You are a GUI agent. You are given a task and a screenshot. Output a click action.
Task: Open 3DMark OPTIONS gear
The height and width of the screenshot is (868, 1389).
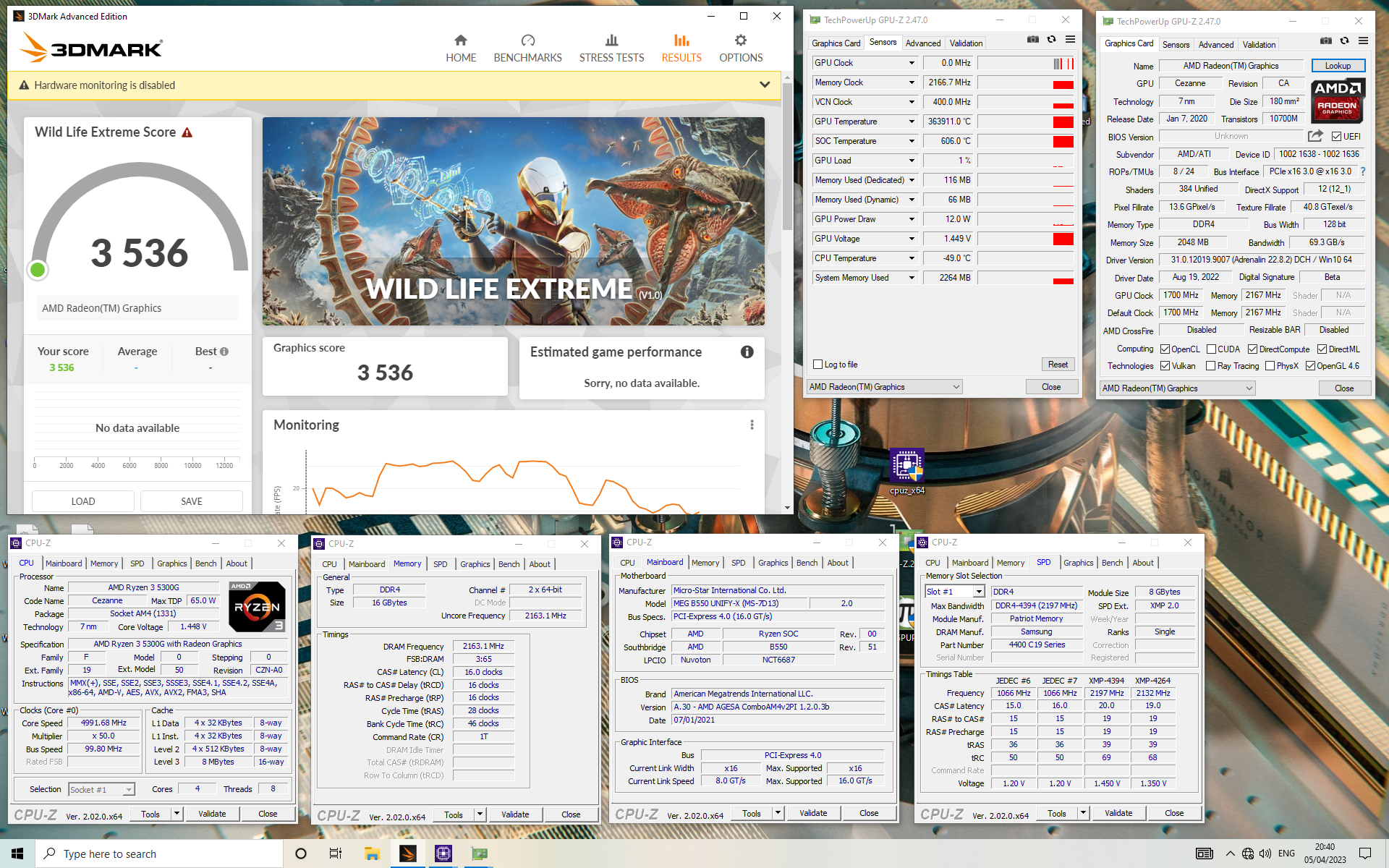741,48
